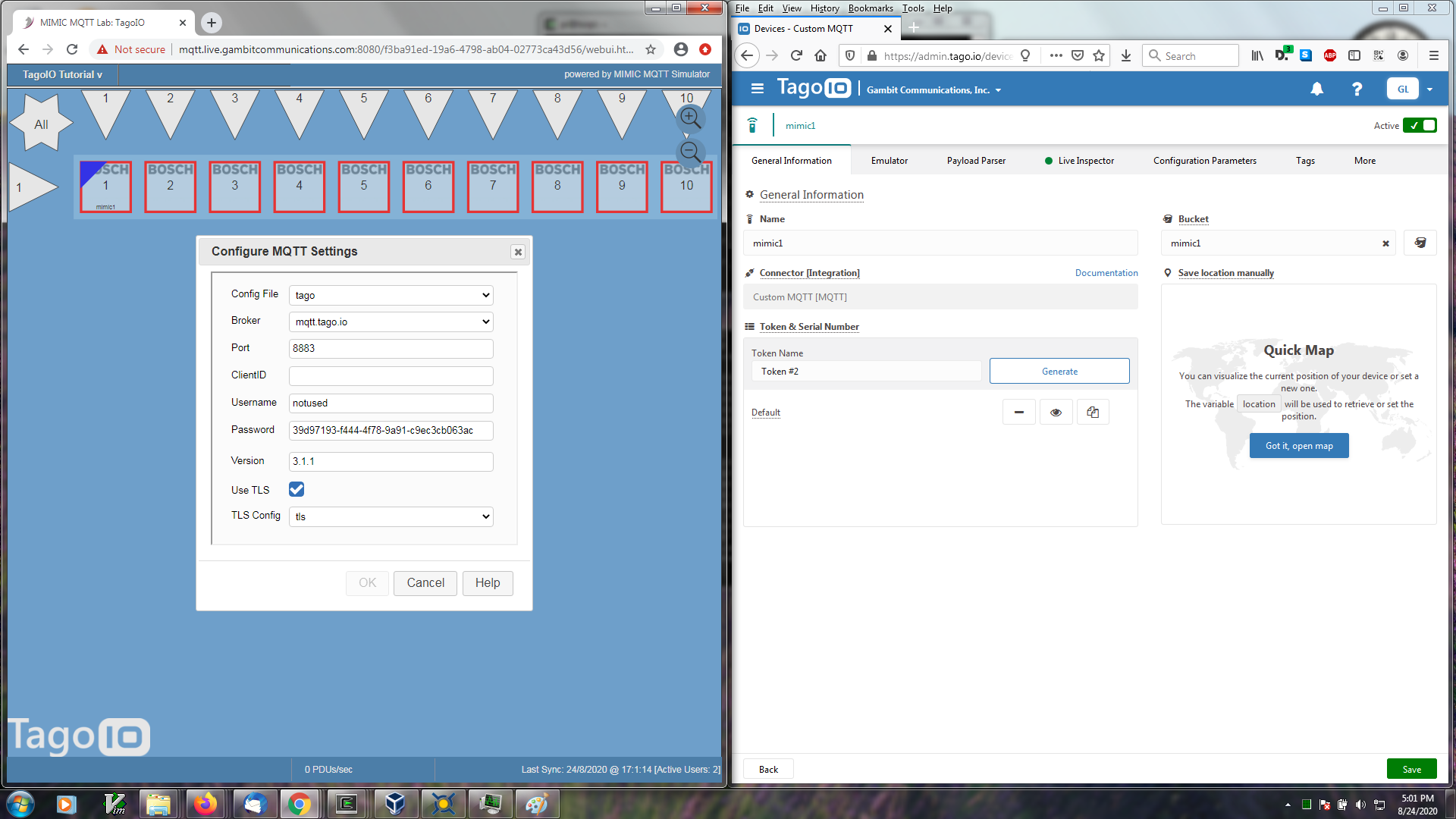Expand the GL account dropdown arrow
The image size is (1456, 819).
1429,89
